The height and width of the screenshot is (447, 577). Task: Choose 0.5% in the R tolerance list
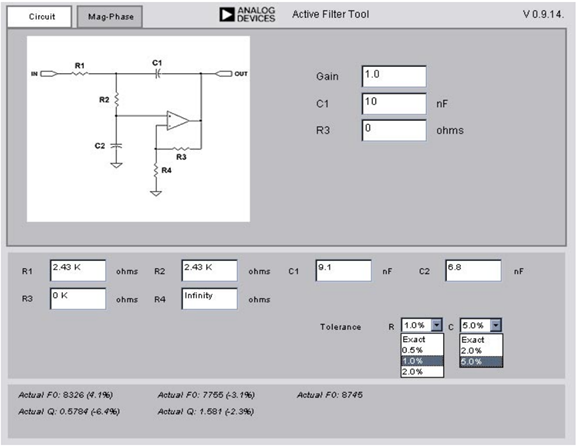(x=422, y=350)
